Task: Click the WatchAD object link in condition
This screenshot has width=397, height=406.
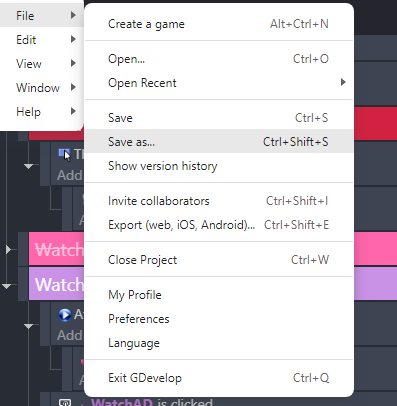Action: click(122, 402)
